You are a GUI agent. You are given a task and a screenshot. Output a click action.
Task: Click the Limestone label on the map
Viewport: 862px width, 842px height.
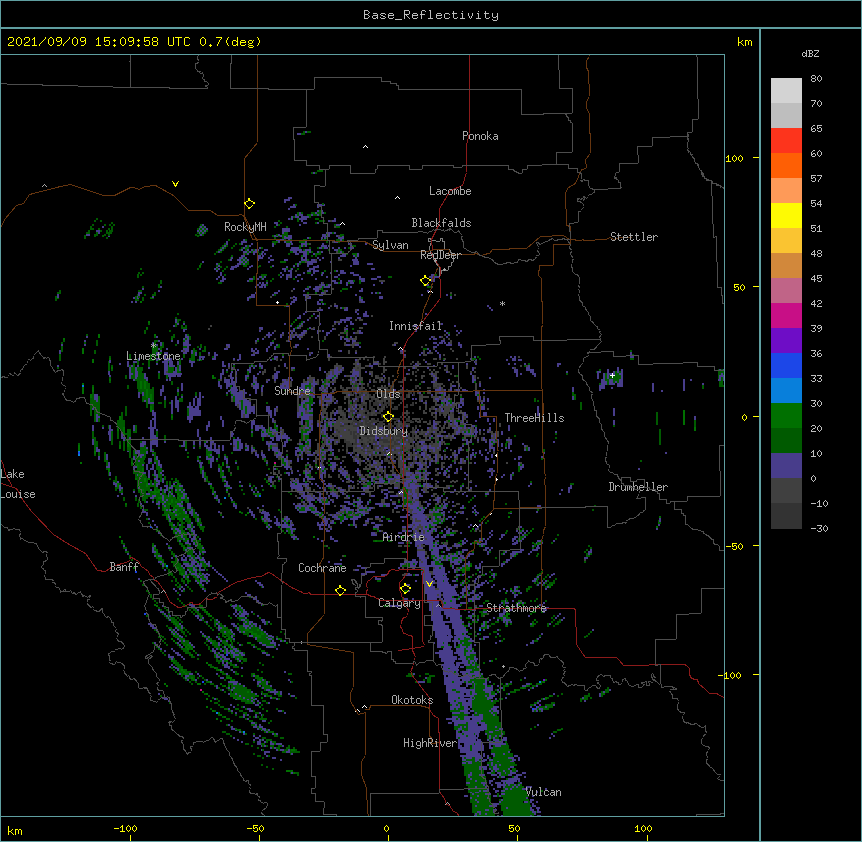tap(153, 356)
